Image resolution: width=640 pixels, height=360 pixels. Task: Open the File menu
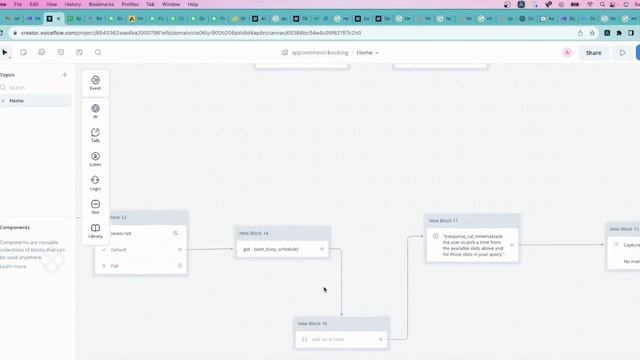pyautogui.click(x=18, y=4)
